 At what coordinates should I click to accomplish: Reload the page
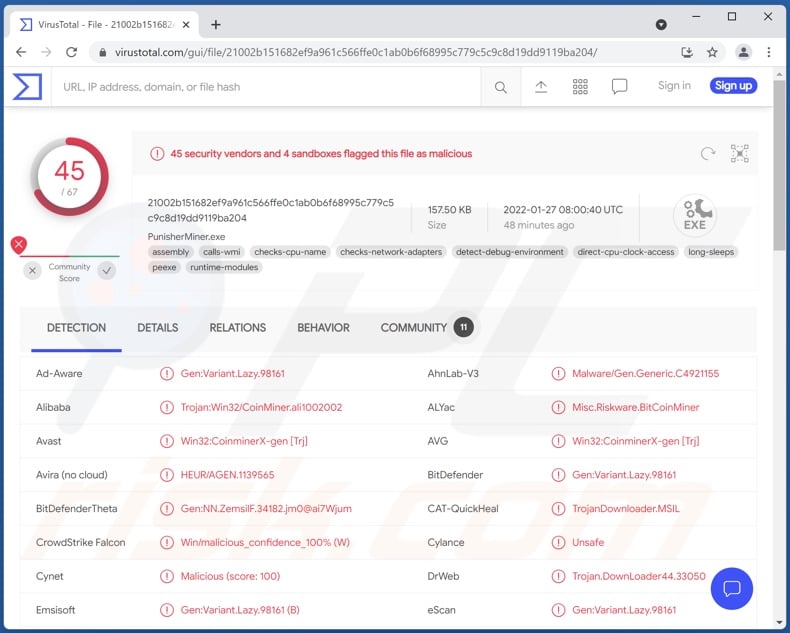pos(72,52)
